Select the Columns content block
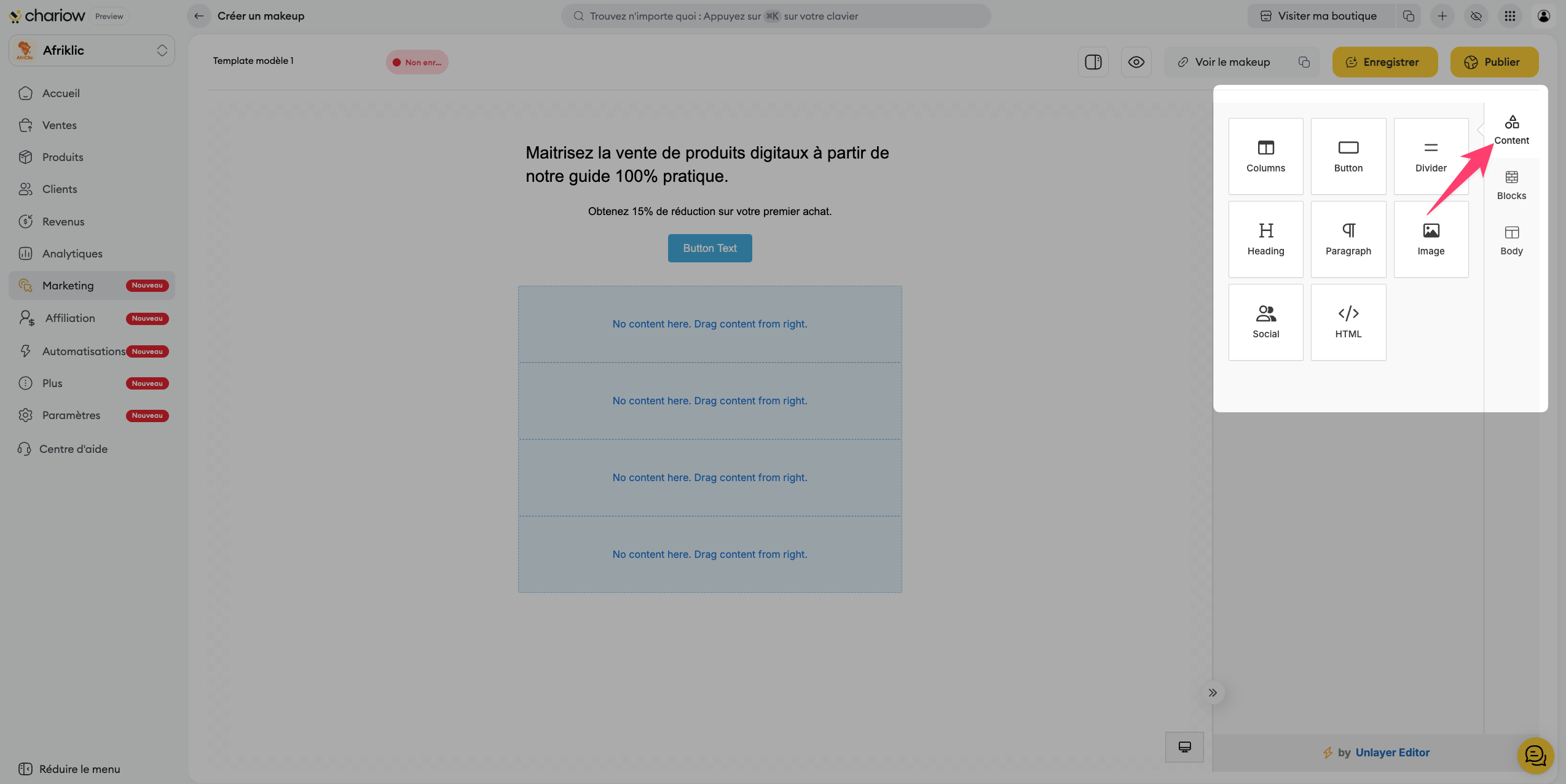 pyautogui.click(x=1265, y=156)
